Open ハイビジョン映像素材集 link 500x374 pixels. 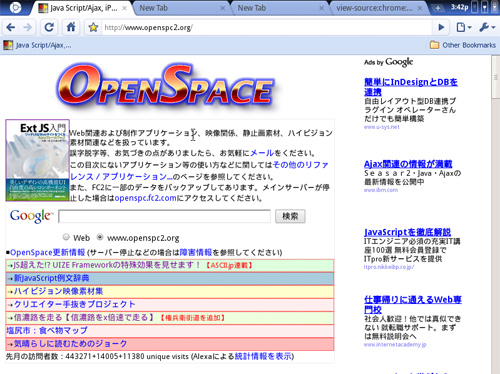pyautogui.click(x=58, y=291)
